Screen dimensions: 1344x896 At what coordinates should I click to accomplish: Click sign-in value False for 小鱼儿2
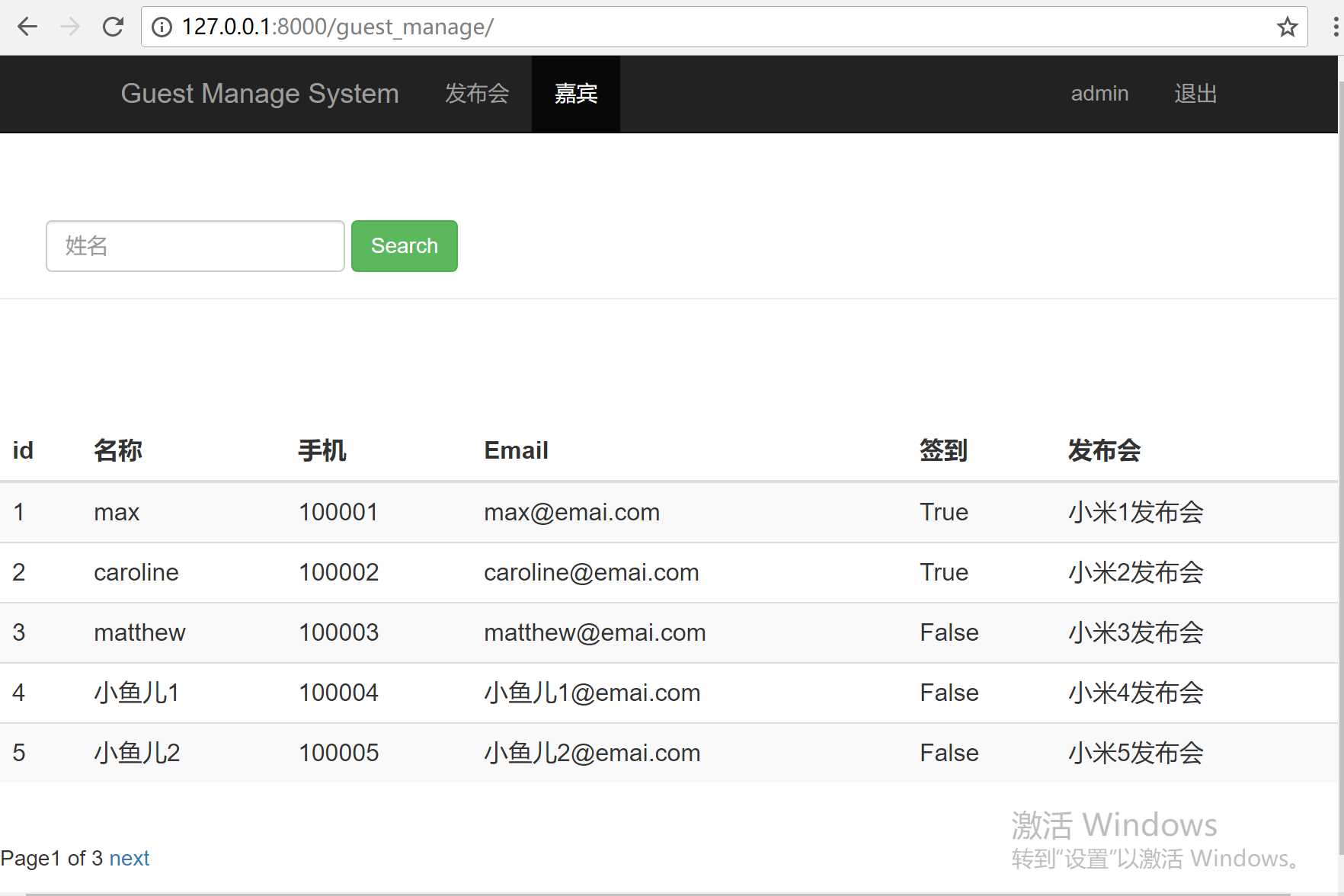click(949, 753)
